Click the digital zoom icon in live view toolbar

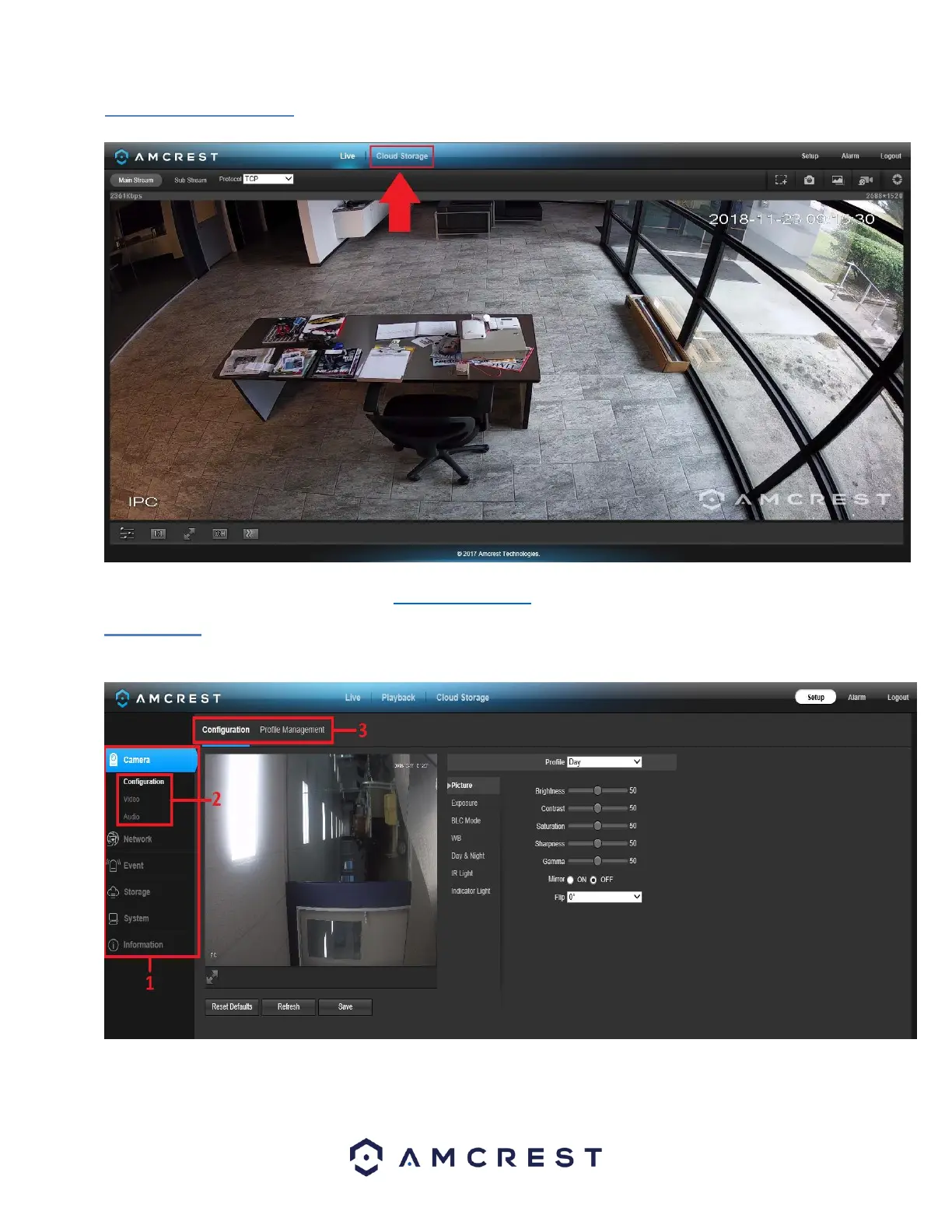pyautogui.click(x=781, y=180)
